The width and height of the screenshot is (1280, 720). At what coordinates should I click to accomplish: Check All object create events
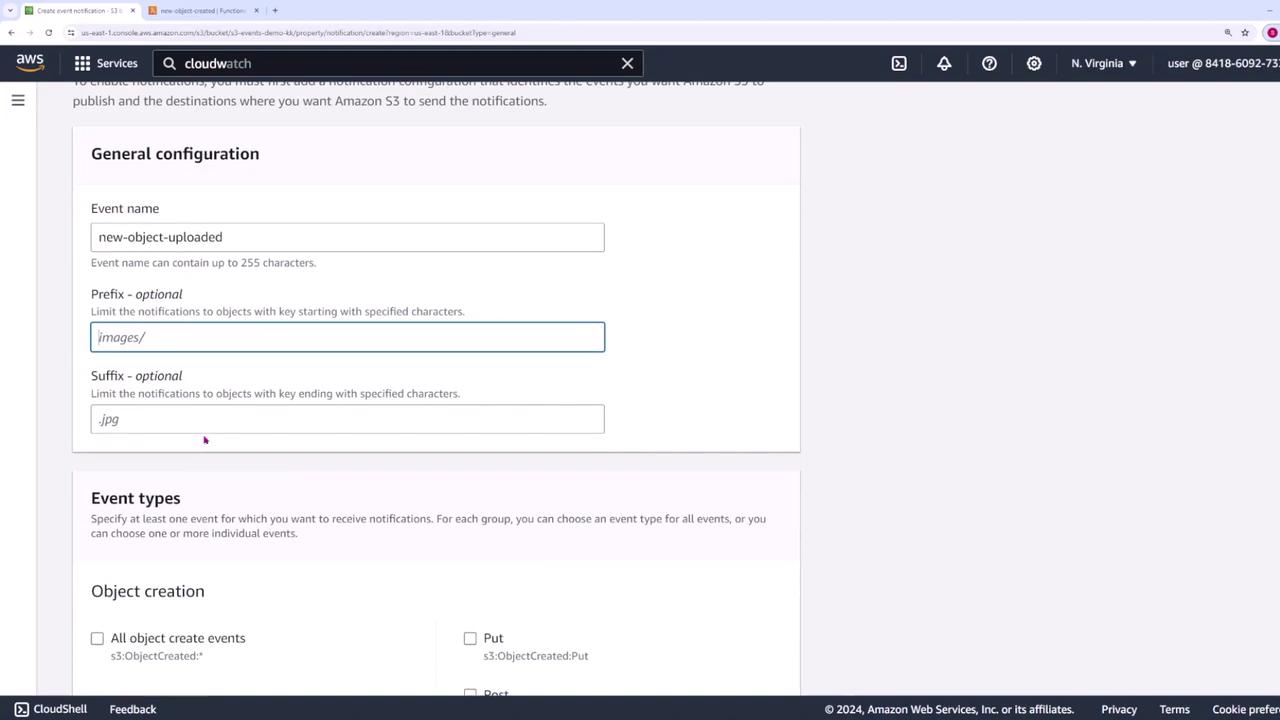coord(97,638)
